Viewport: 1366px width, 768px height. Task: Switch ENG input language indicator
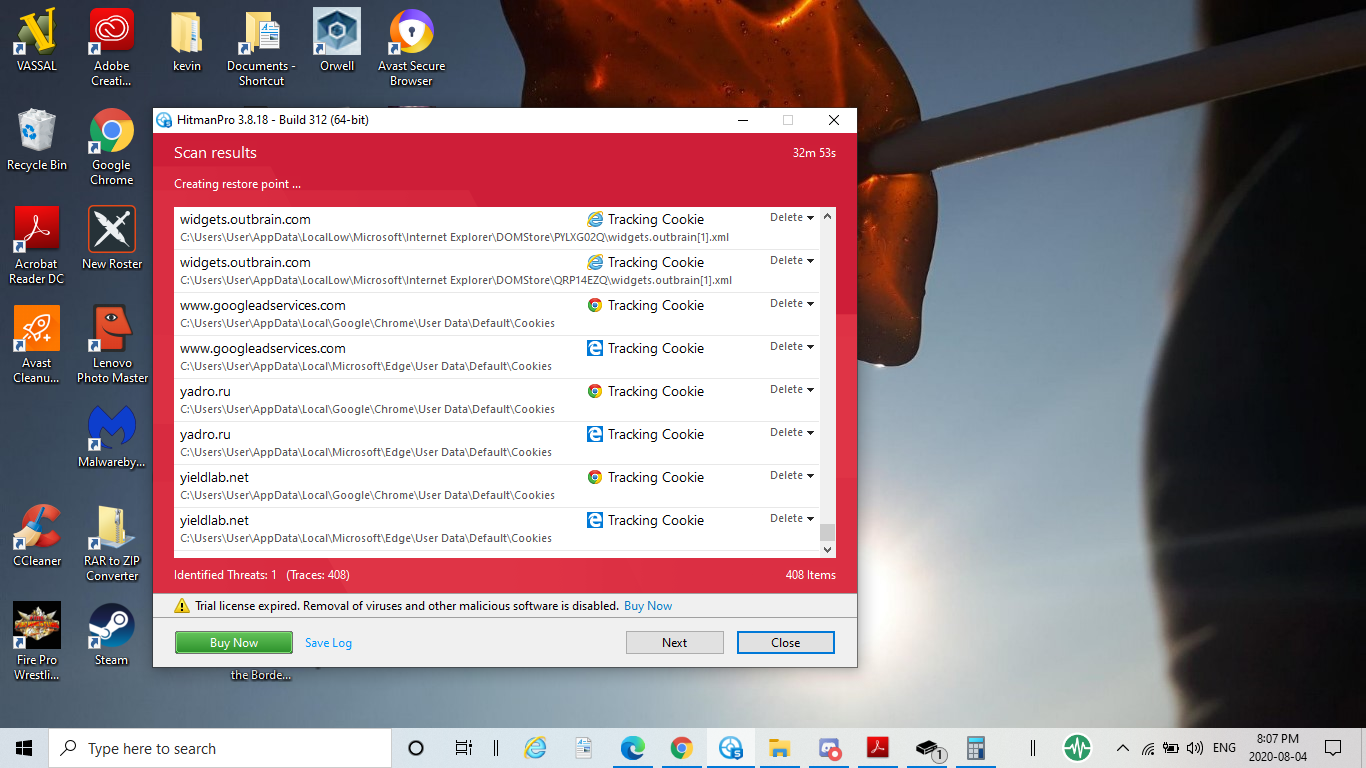(1224, 748)
